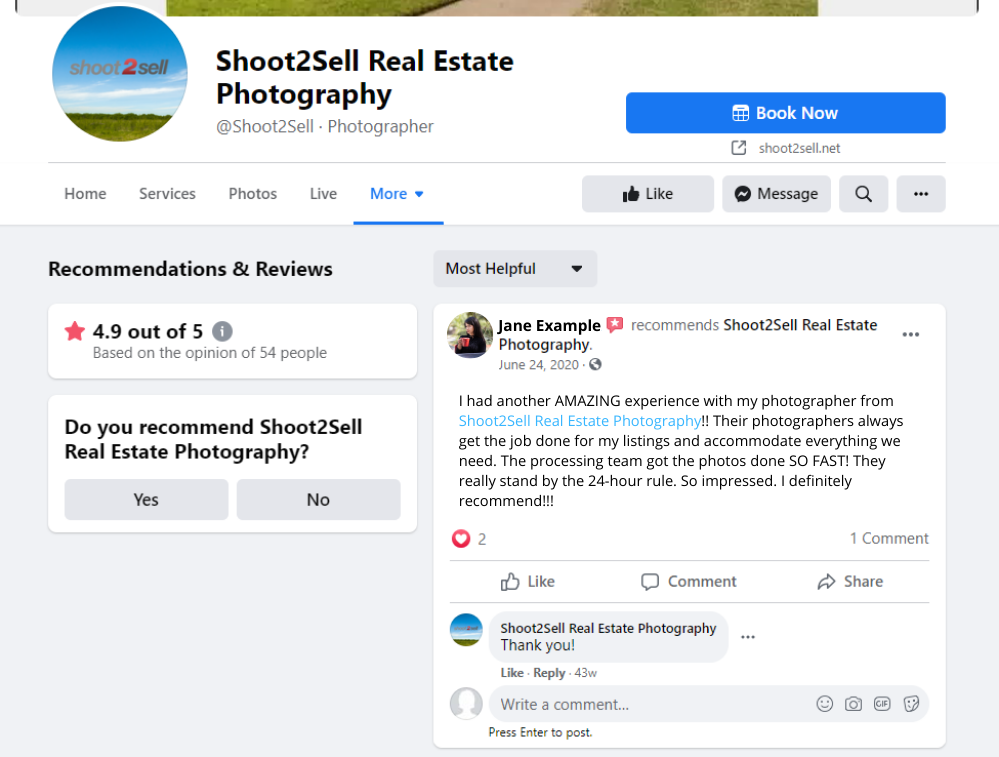Like the Shoot2Sell page
The height and width of the screenshot is (757, 999).
(648, 194)
